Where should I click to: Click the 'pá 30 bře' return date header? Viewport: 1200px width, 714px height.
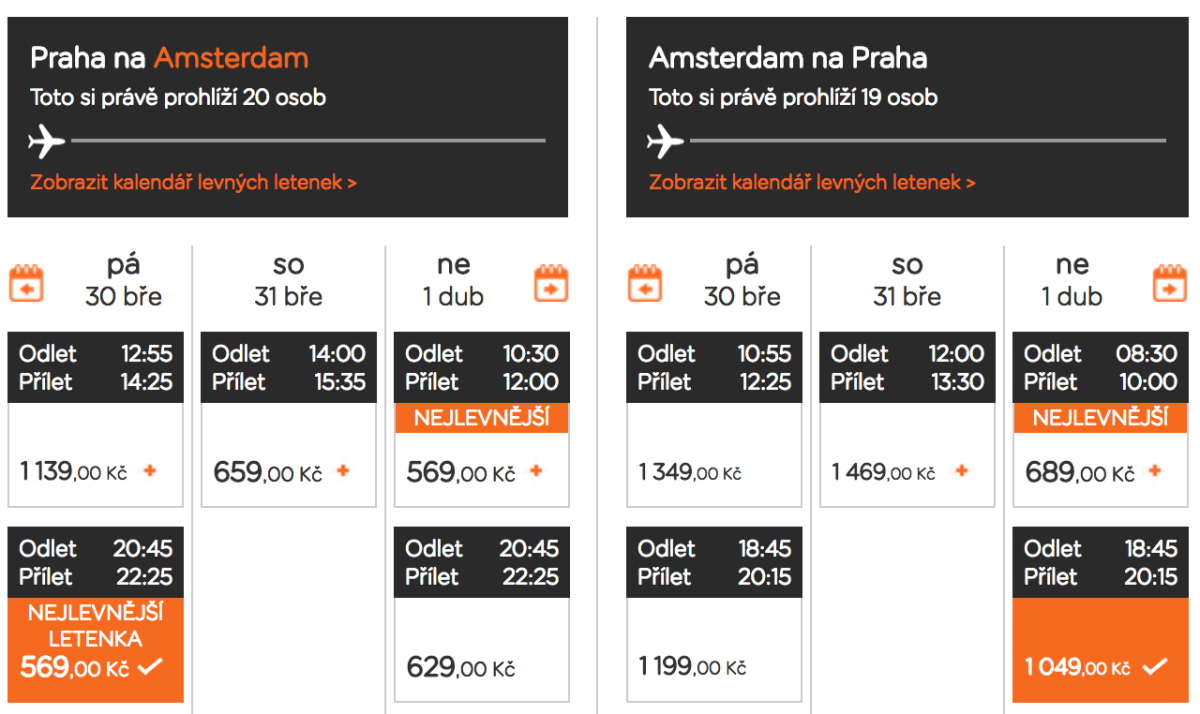click(741, 281)
